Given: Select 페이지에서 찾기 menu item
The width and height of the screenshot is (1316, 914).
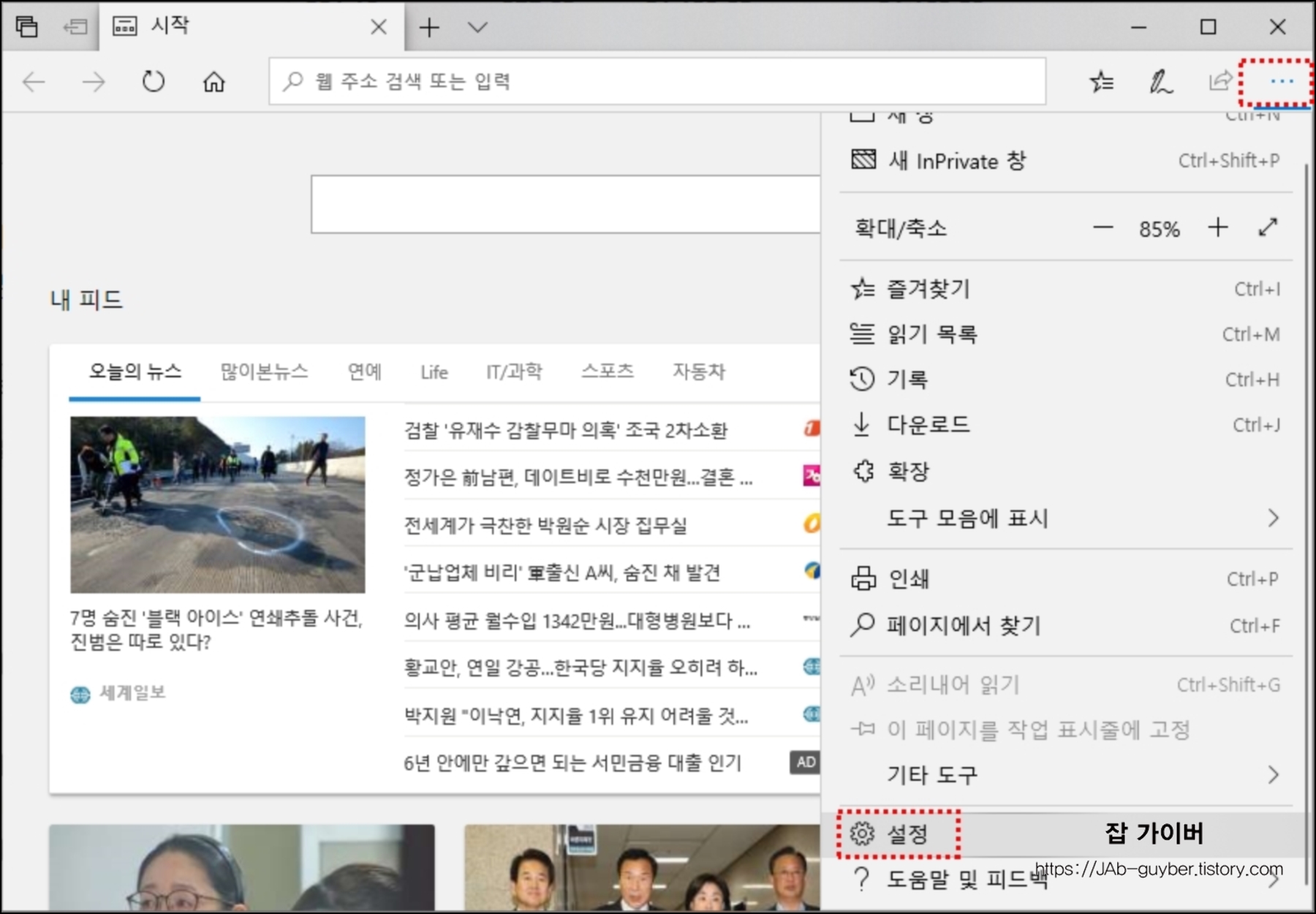Looking at the screenshot, I should [x=1065, y=625].
